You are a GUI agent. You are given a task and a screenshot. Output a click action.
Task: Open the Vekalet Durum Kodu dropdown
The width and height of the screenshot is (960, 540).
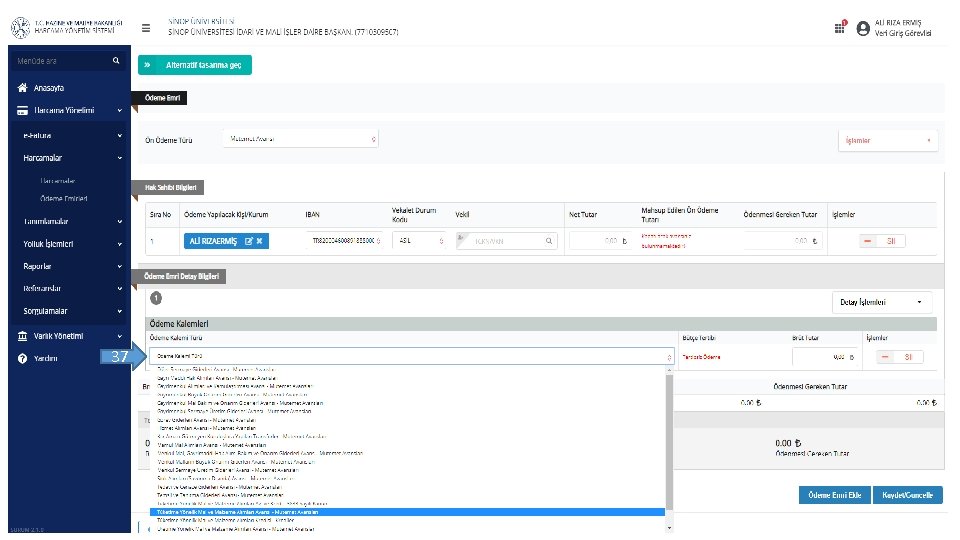click(420, 241)
